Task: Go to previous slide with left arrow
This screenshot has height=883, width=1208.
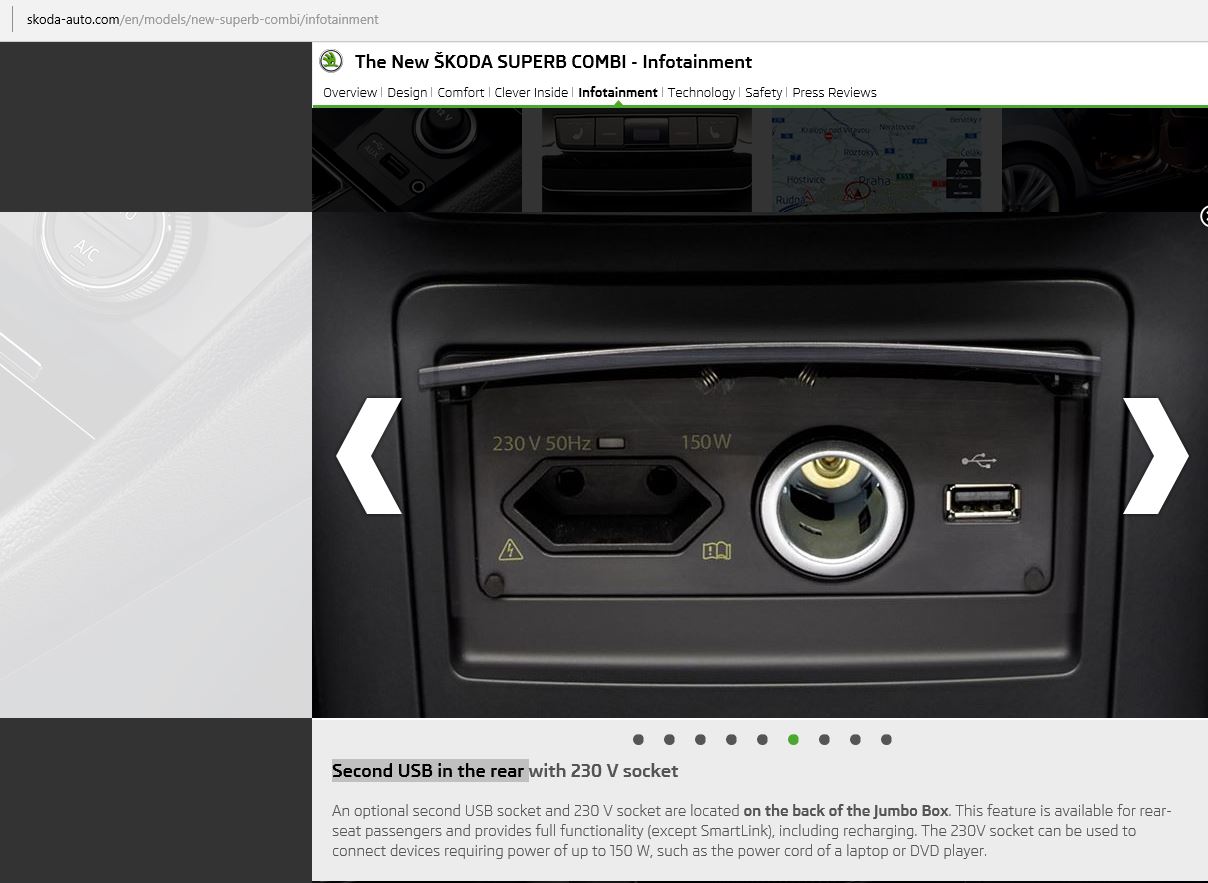Action: pyautogui.click(x=369, y=456)
